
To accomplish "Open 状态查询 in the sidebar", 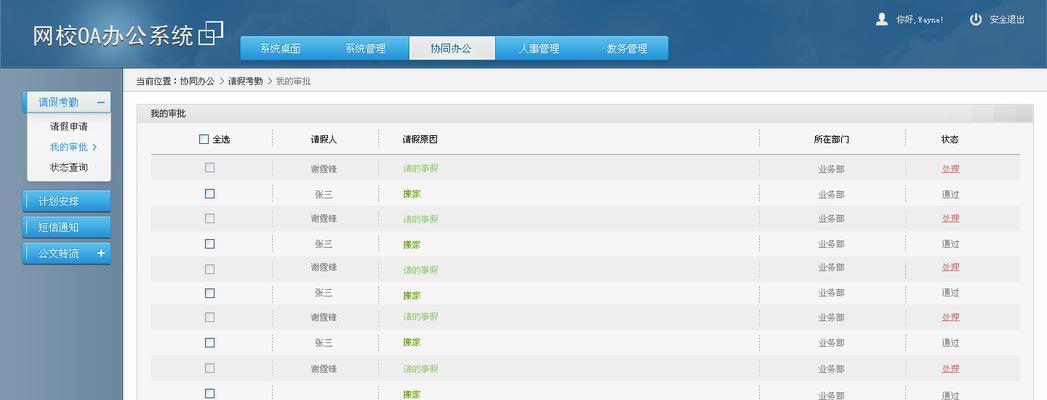I will click(69, 168).
